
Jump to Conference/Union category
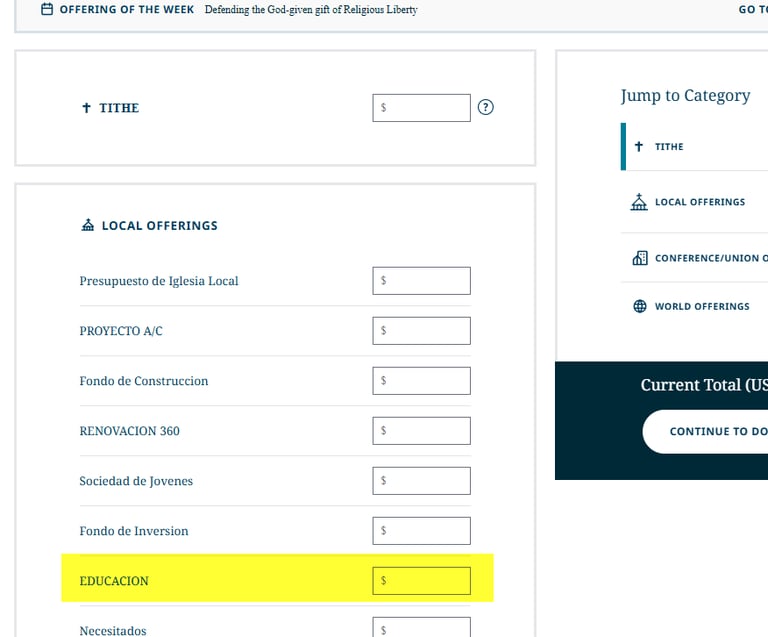pyautogui.click(x=710, y=258)
